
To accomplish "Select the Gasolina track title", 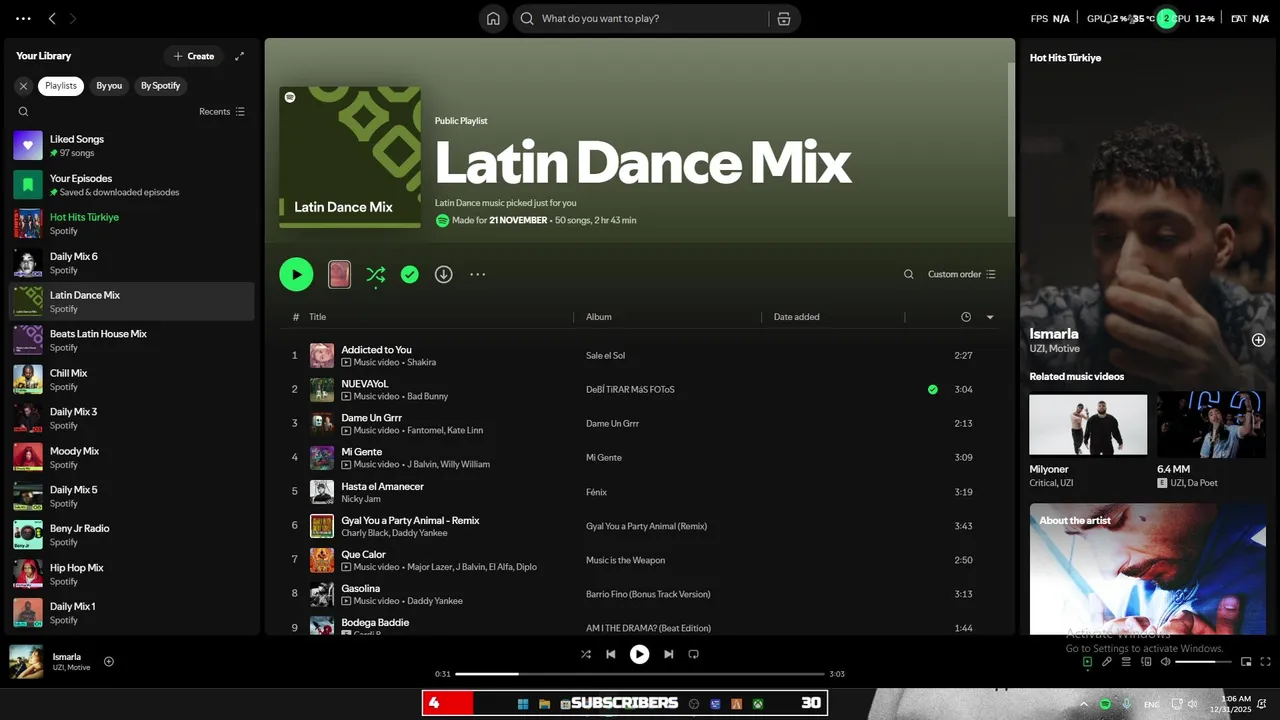I will [x=360, y=589].
